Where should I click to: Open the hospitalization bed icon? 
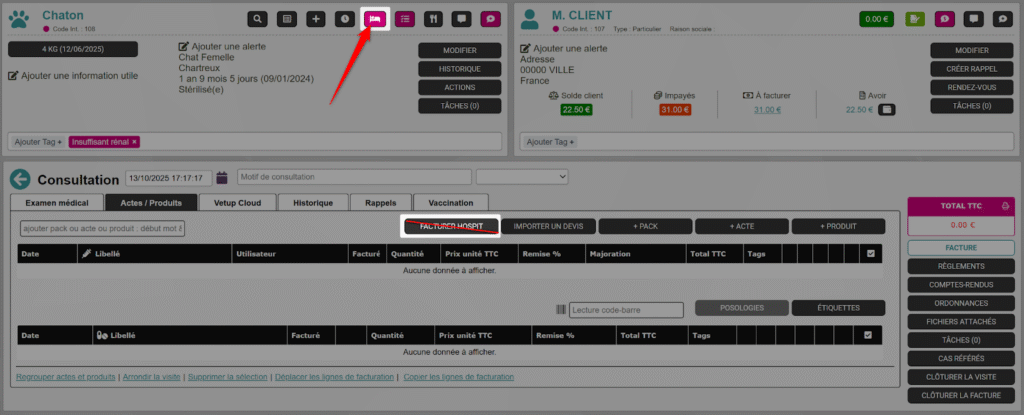376,19
